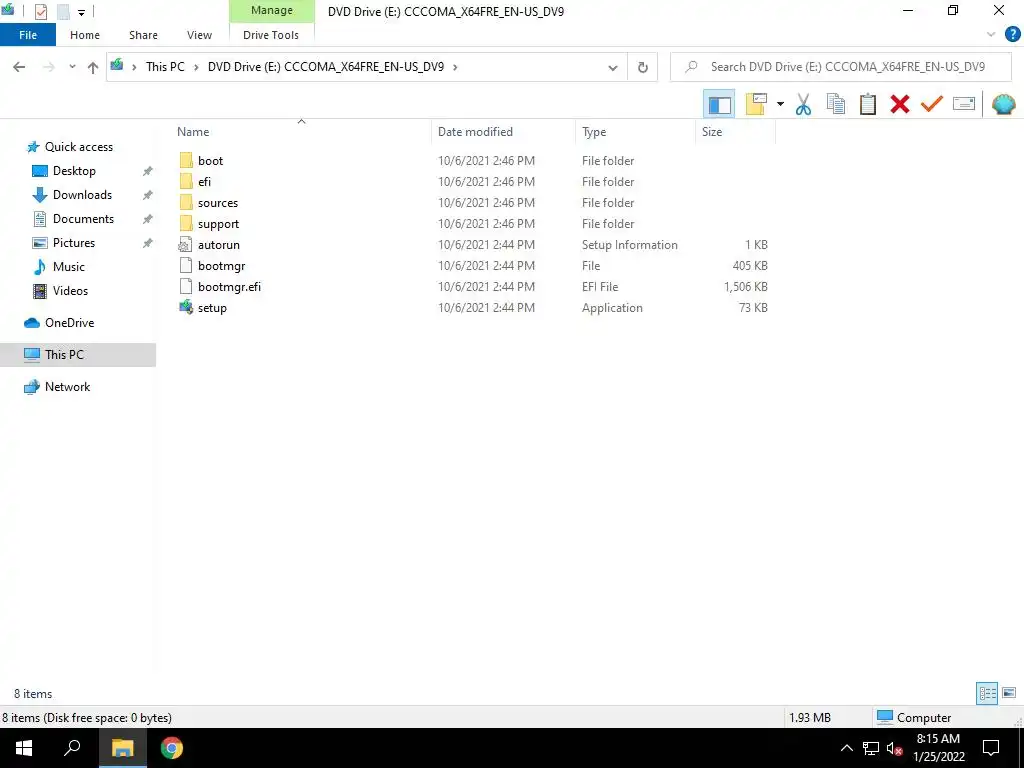Switch to Large icons view button

point(1009,693)
